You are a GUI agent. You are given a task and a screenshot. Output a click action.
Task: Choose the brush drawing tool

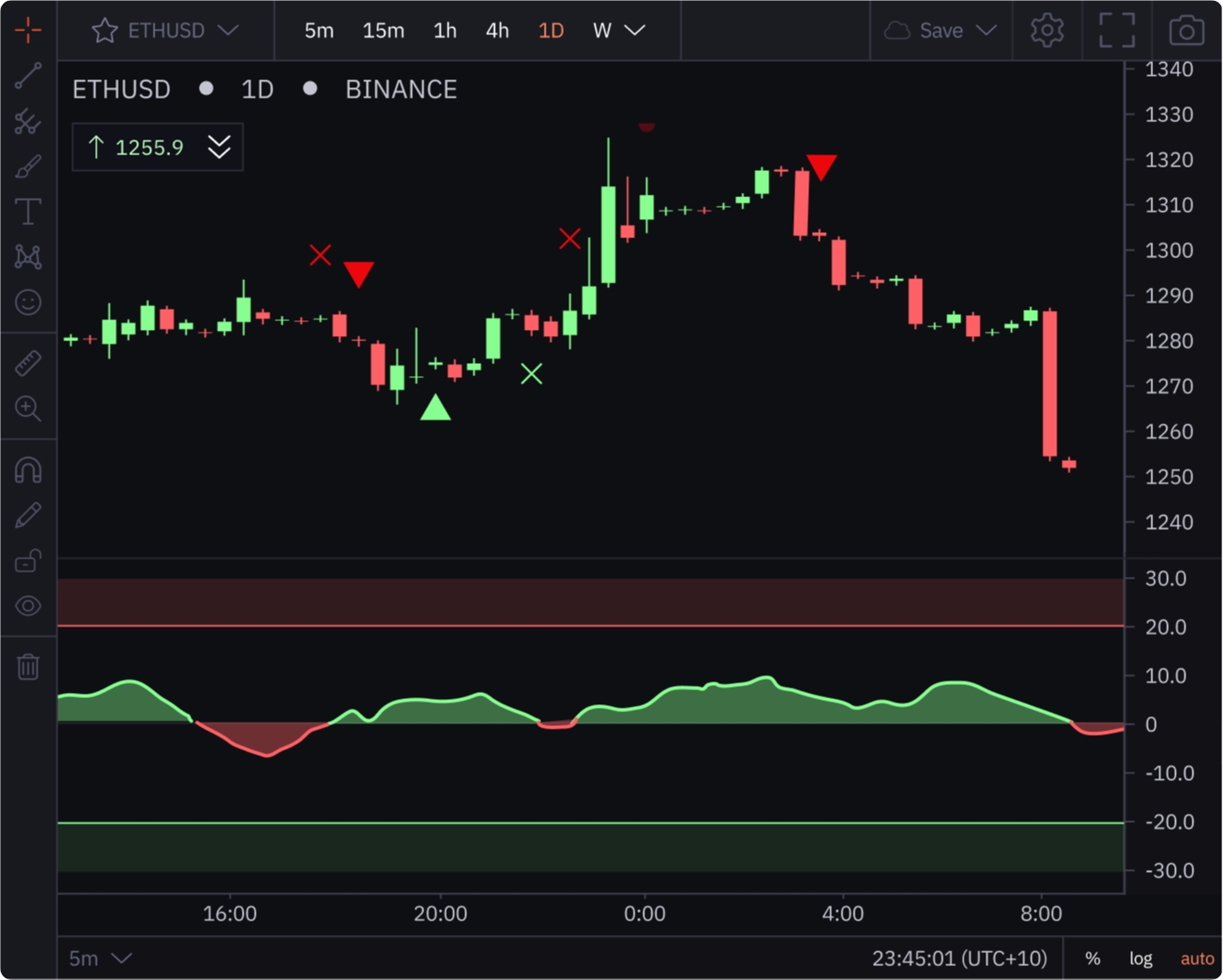point(28,166)
